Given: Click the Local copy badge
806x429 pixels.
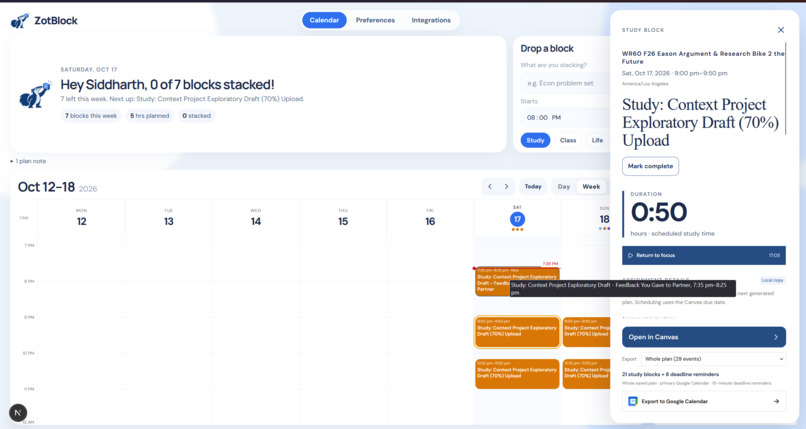Looking at the screenshot, I should (772, 281).
